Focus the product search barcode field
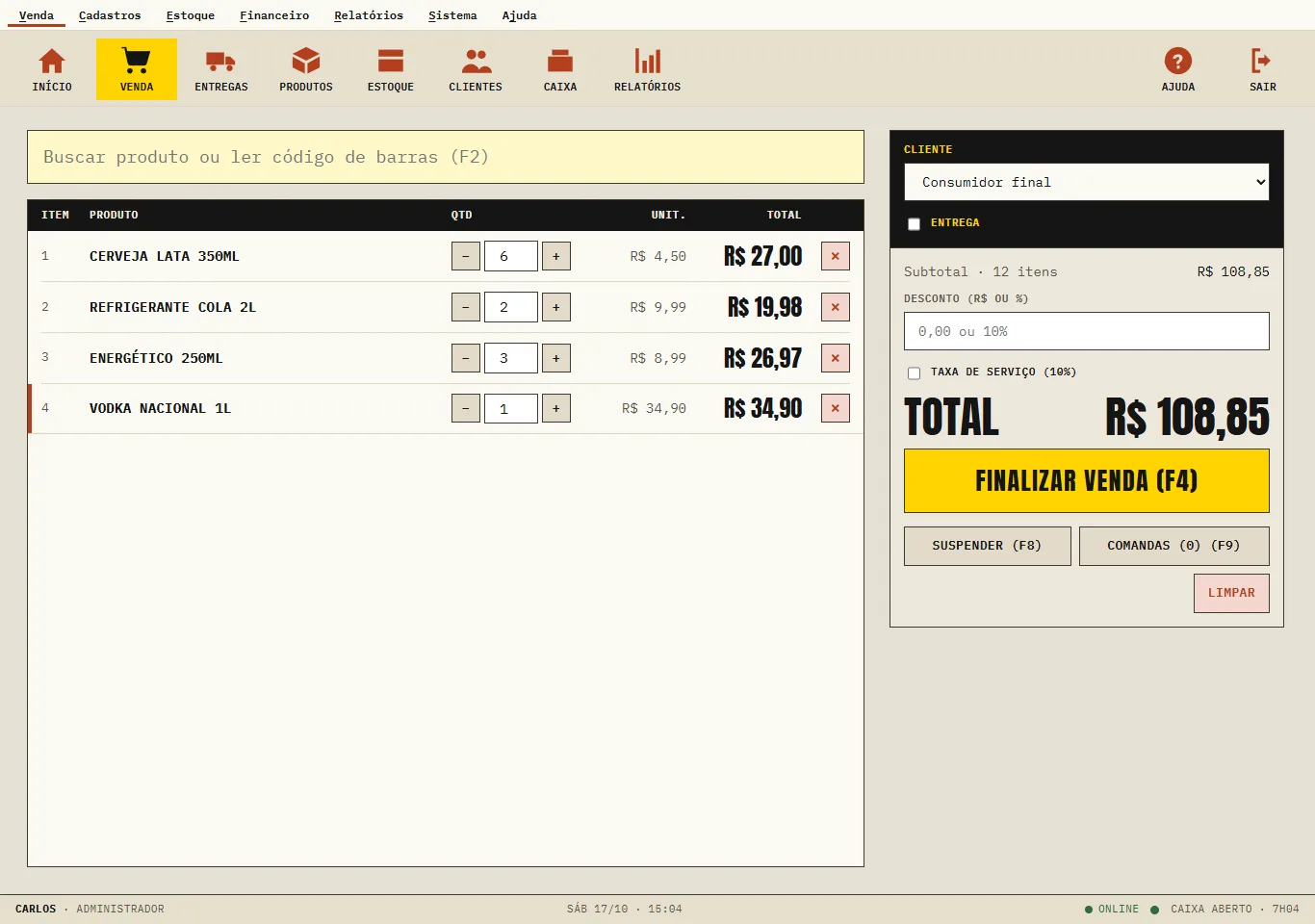This screenshot has width=1315, height=924. pos(446,157)
